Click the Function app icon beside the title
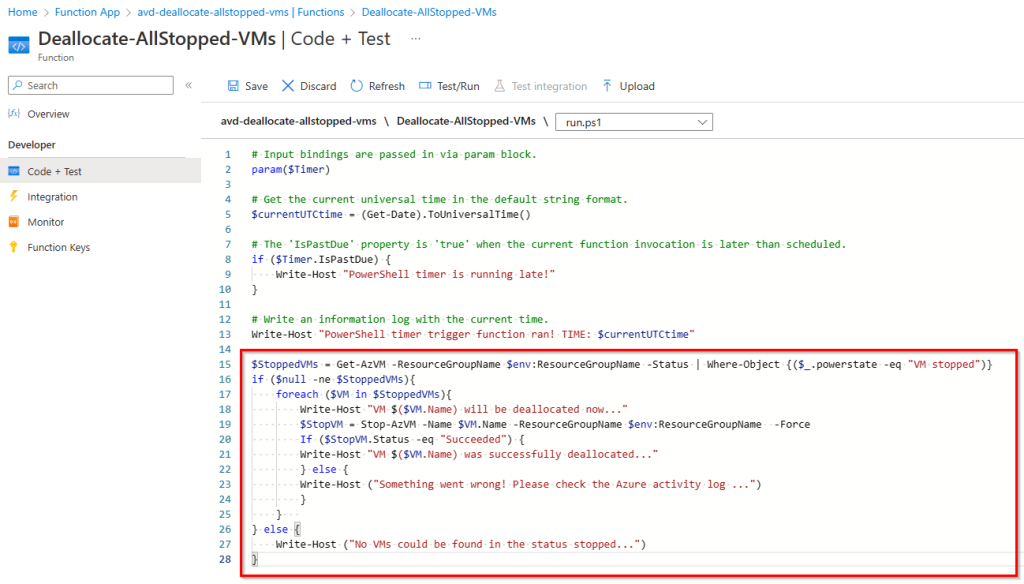Screen dimensions: 1024x584 [x=22, y=44]
